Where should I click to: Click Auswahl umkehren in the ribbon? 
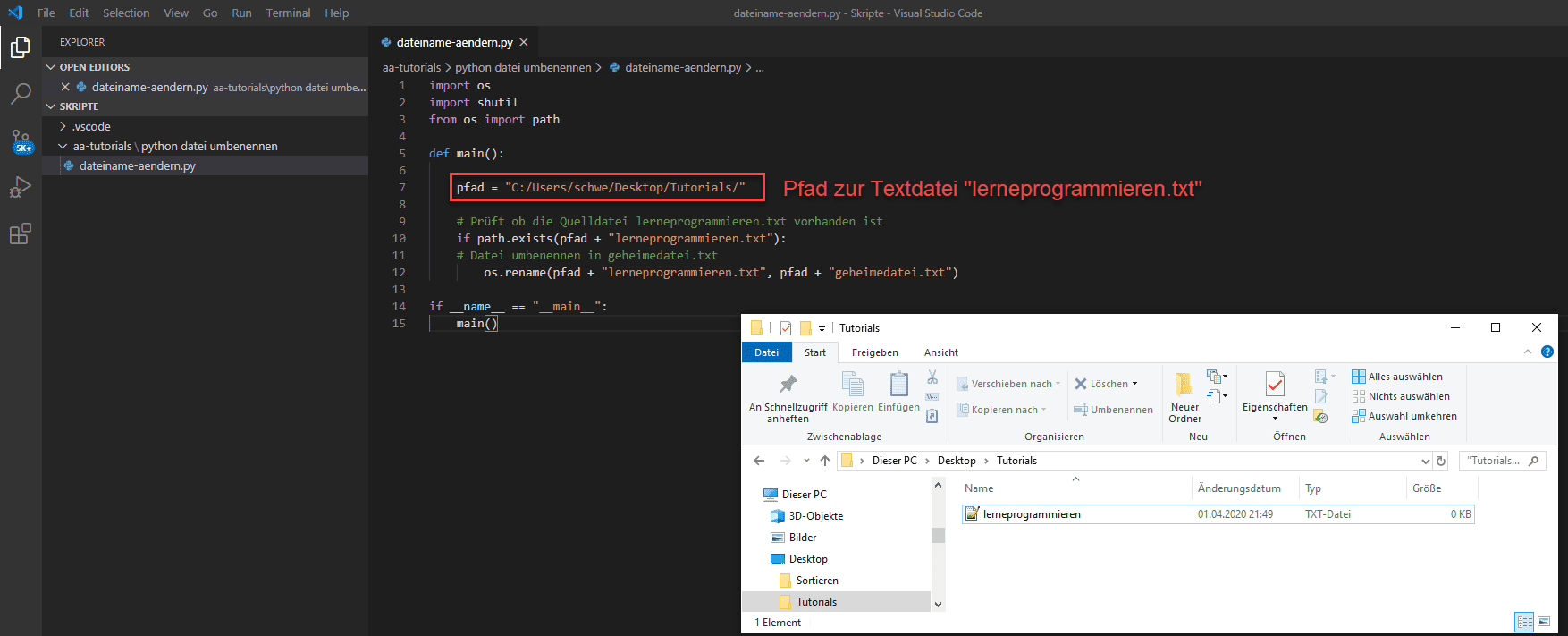(1404, 416)
